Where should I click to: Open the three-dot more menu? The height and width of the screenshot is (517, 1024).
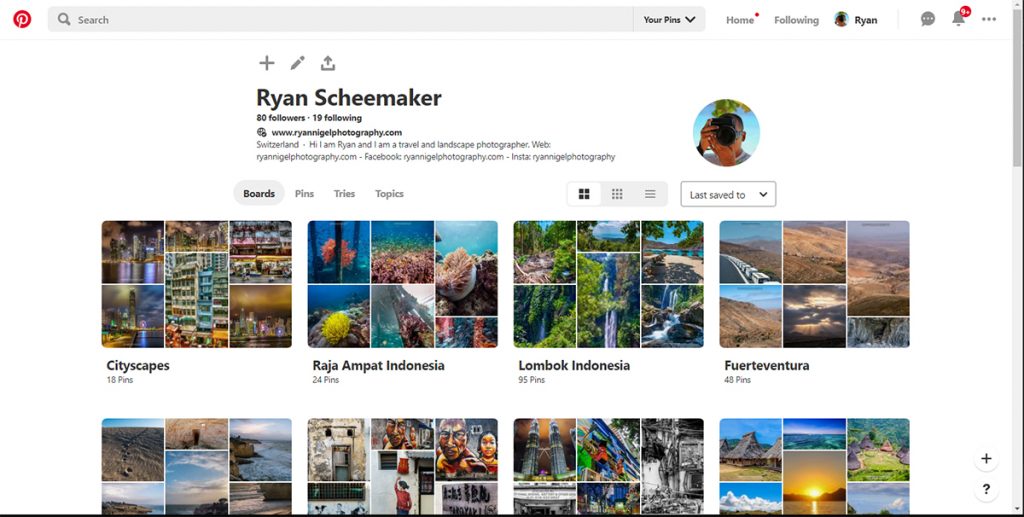click(x=989, y=20)
